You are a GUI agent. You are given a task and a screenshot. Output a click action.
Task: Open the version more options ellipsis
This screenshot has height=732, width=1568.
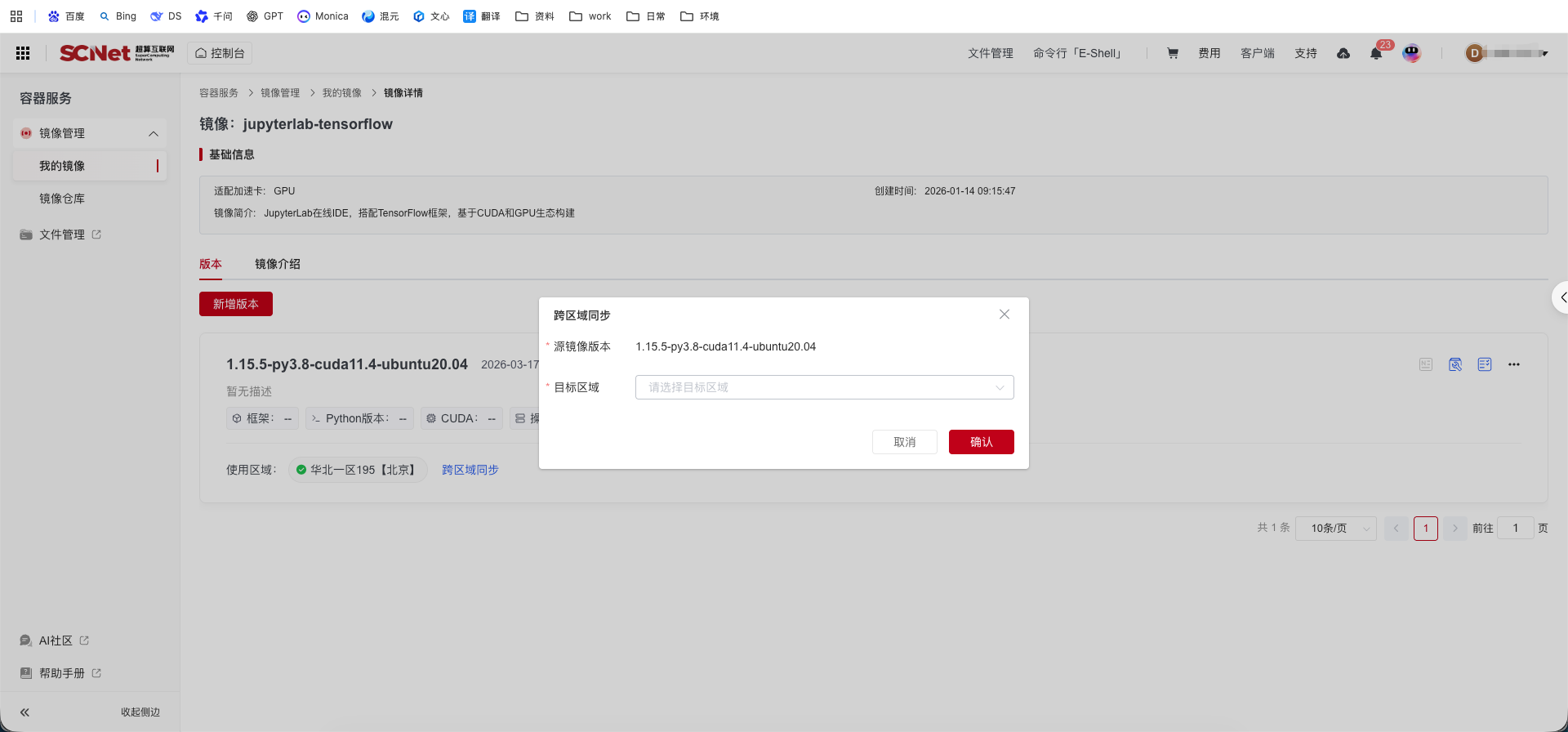1514,364
